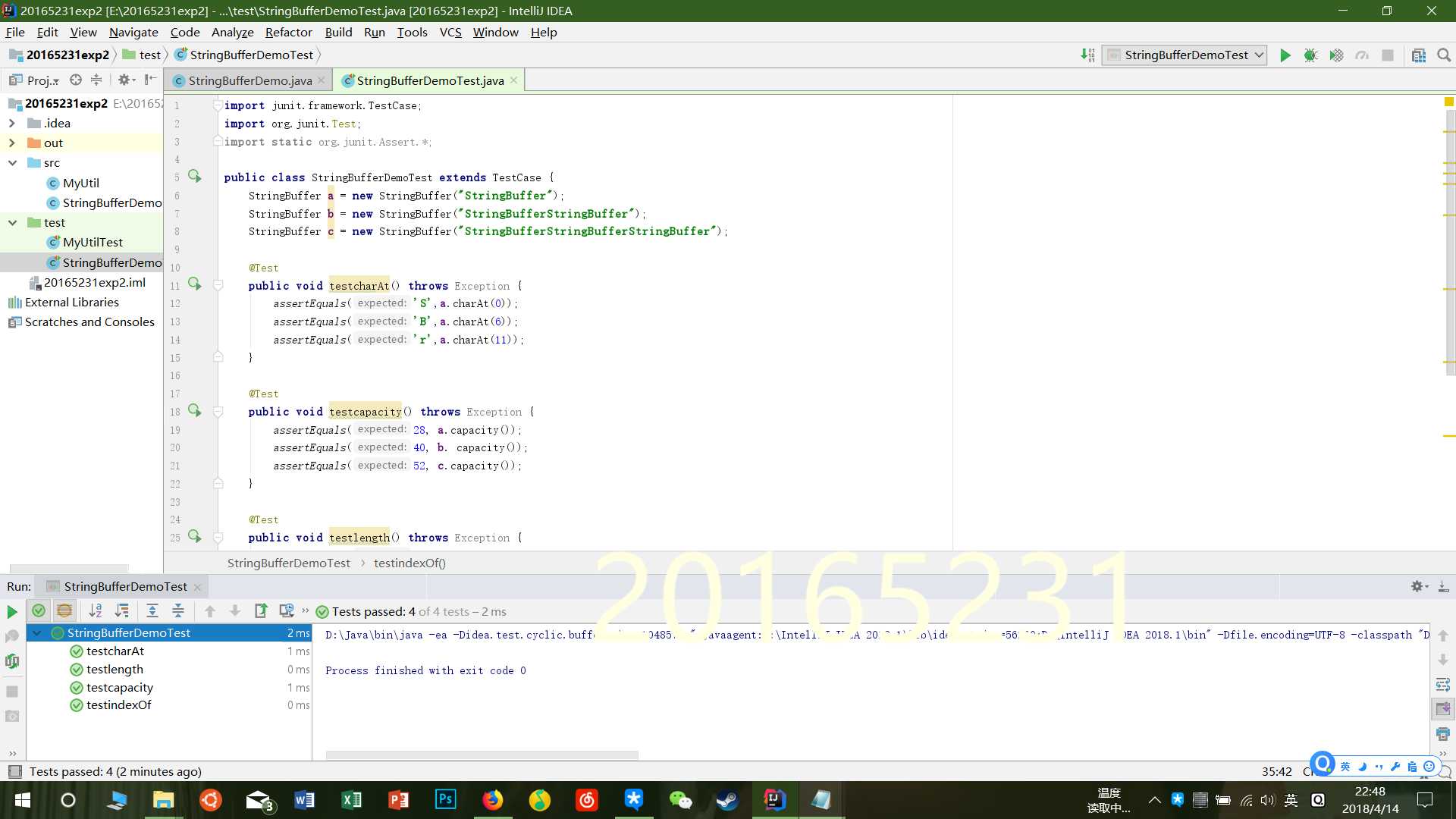Open the Project view selector dropdown
Viewport: 1456px width, 819px height.
[36, 80]
